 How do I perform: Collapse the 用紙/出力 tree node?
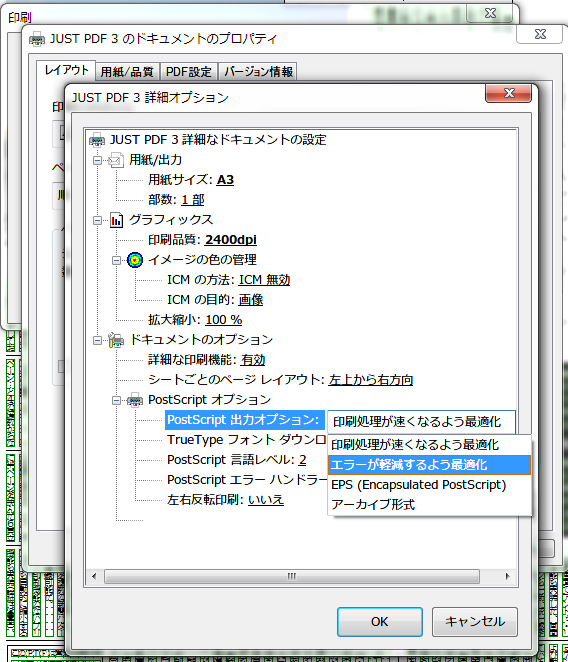click(x=97, y=160)
